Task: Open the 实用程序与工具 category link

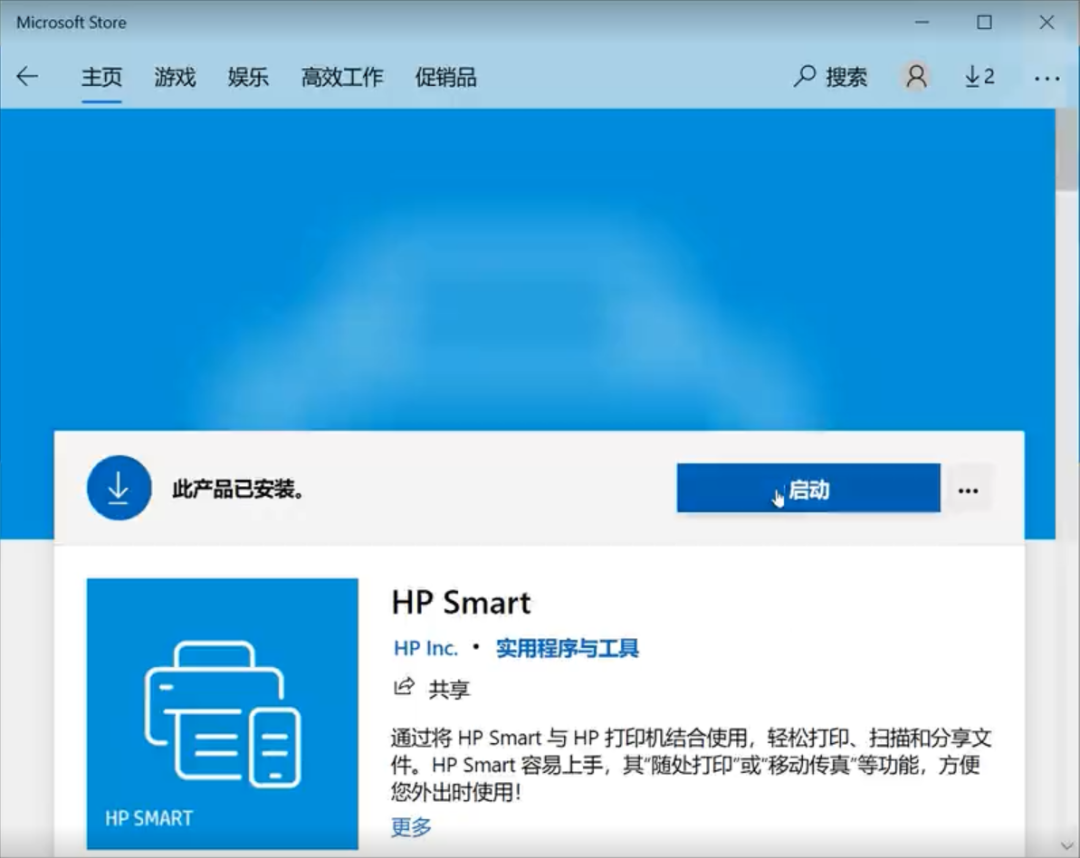Action: pyautogui.click(x=568, y=648)
